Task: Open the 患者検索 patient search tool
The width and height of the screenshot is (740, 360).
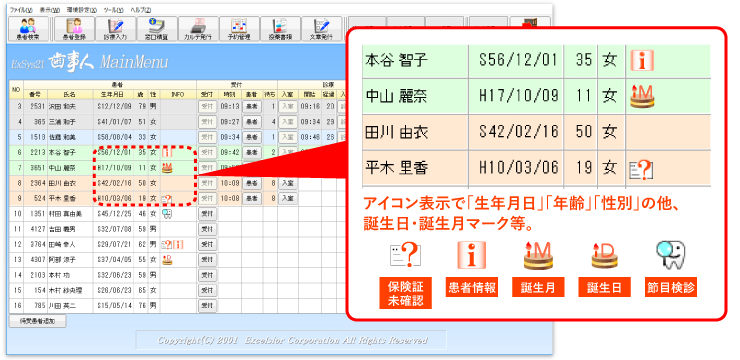Action: (28, 29)
